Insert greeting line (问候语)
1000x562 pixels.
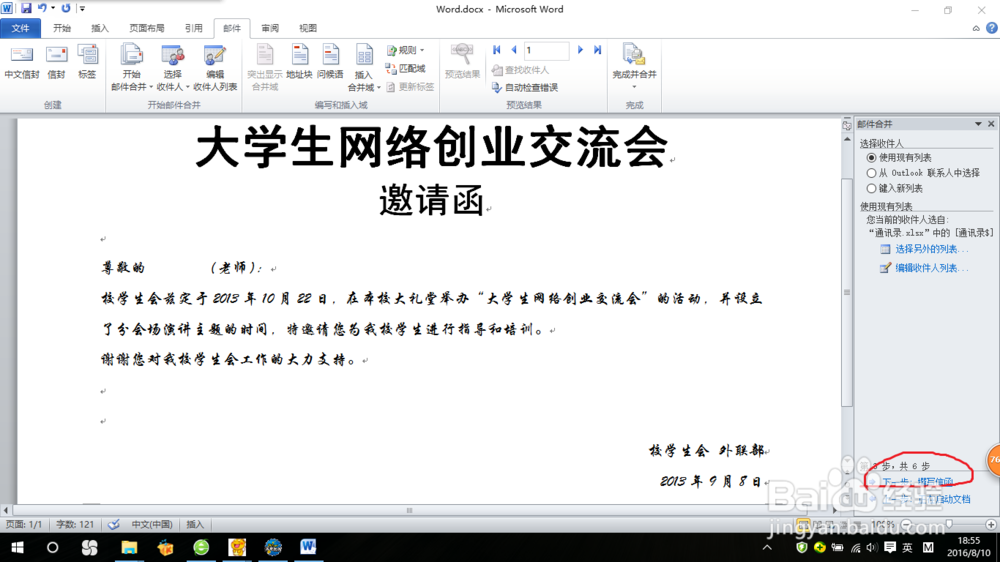tap(330, 63)
